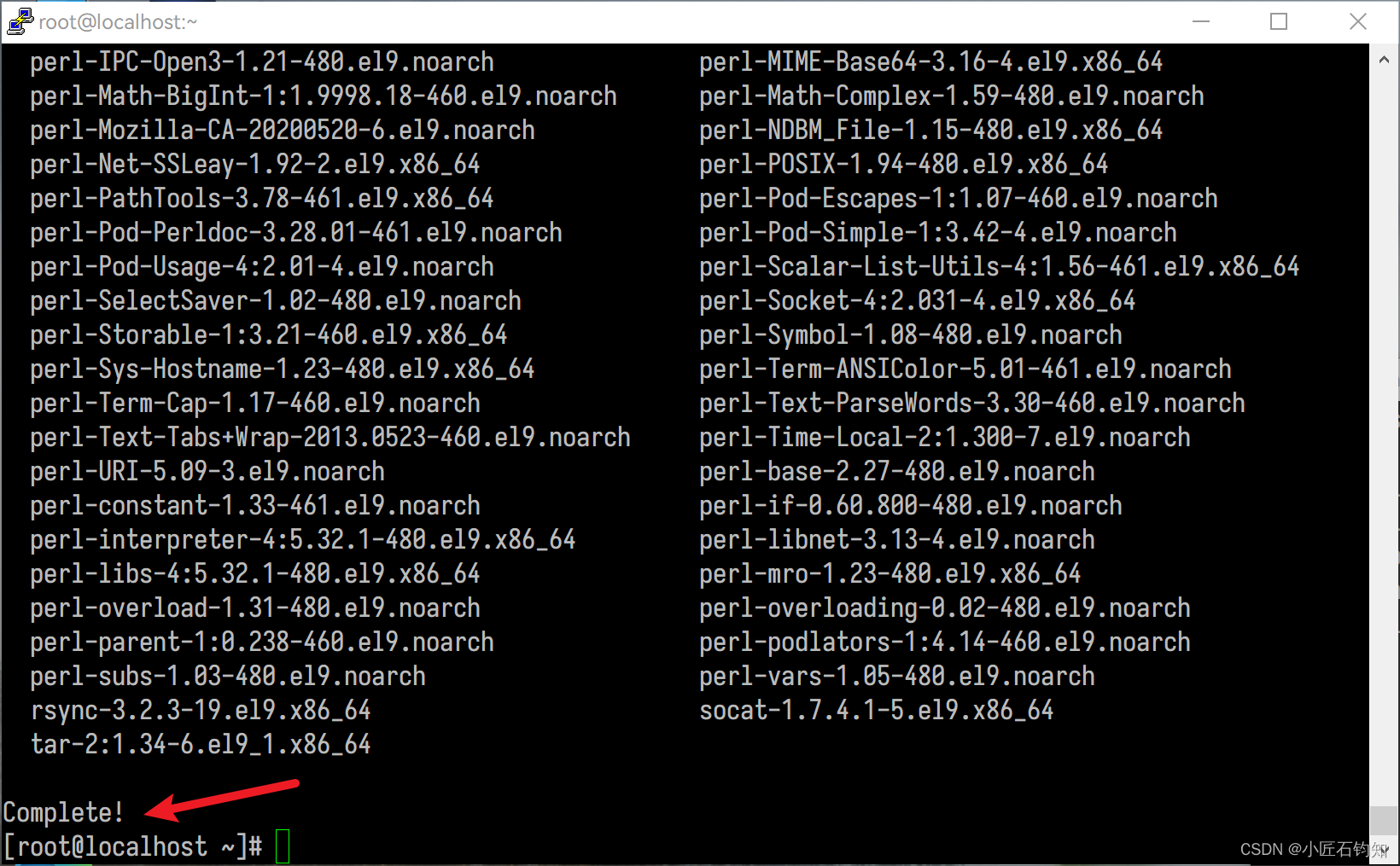Click 'perl-base-2.27-480.el9.noarch' entry
This screenshot has height=866, width=1400.
[897, 472]
